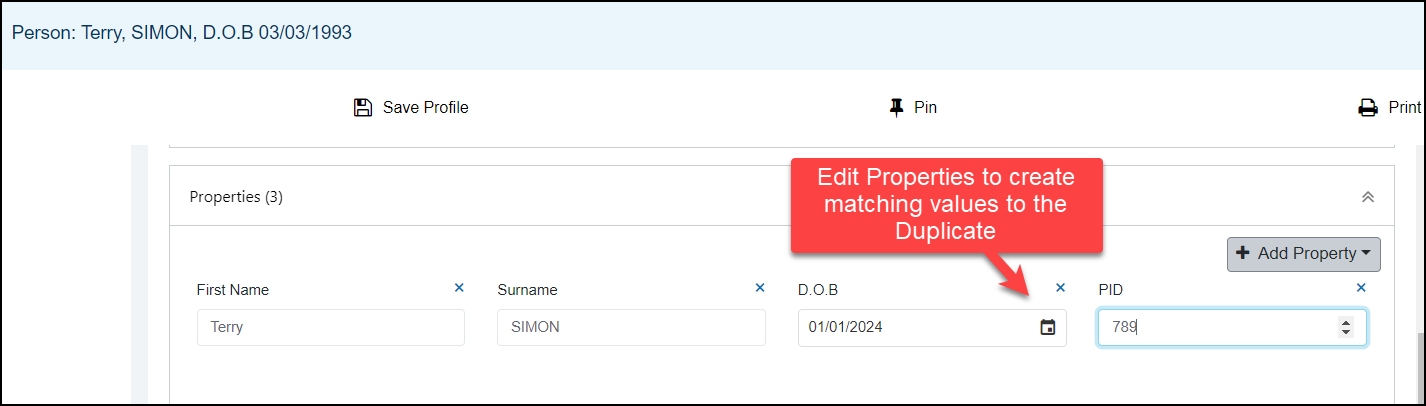Click the Pin label
Image resolution: width=1426 pixels, height=406 pixels.
pyautogui.click(x=926, y=107)
